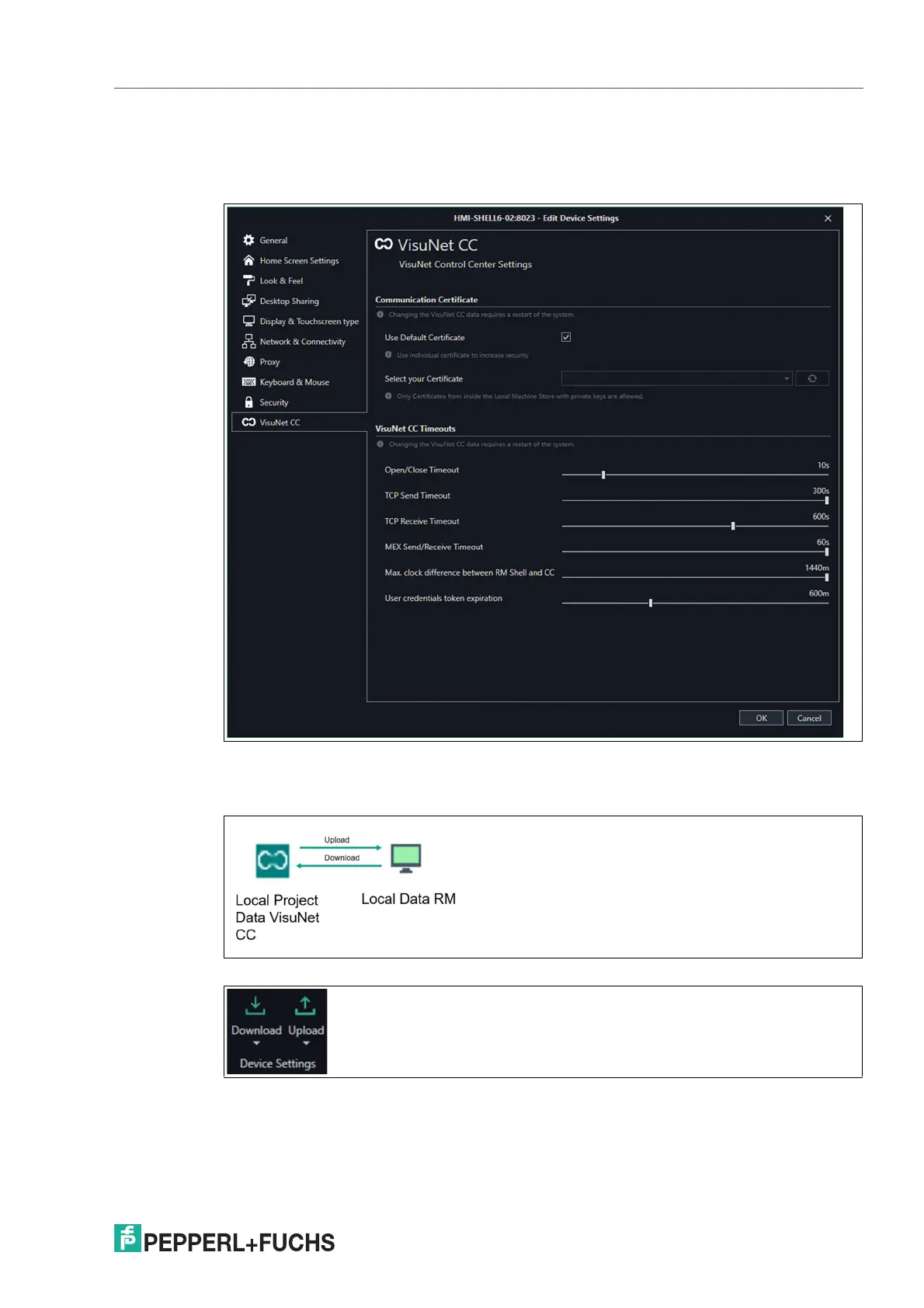Click the '300s' value

[821, 491]
